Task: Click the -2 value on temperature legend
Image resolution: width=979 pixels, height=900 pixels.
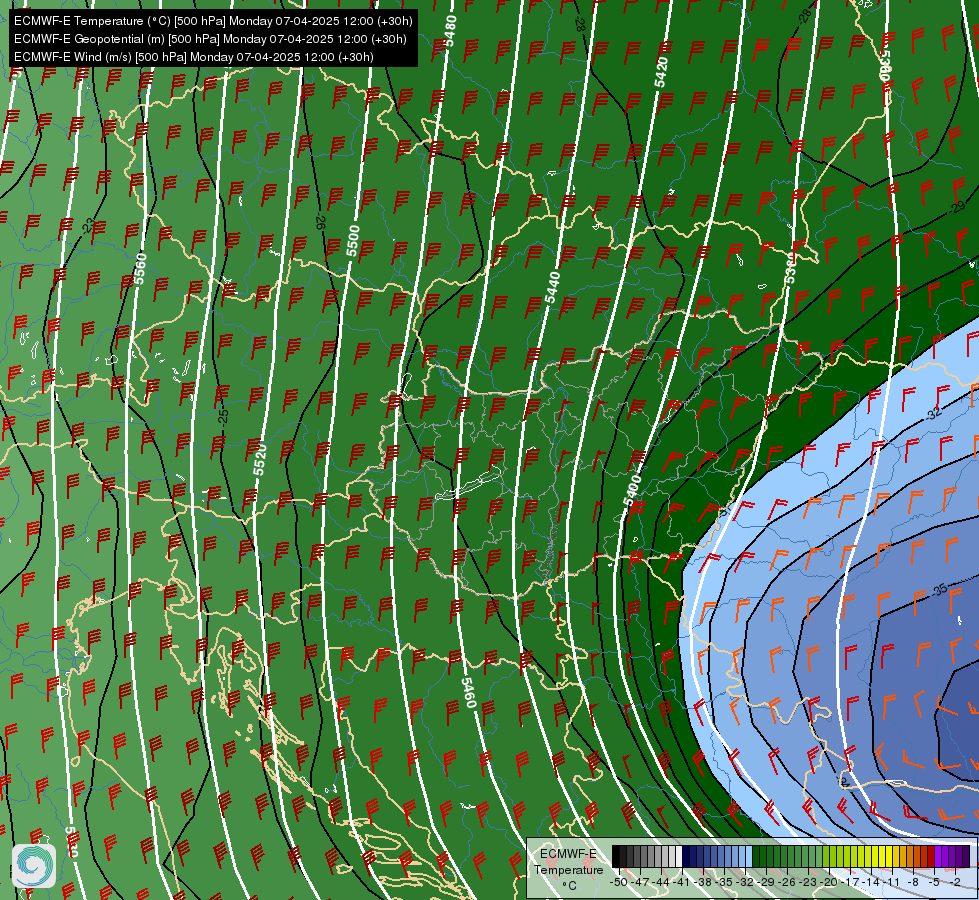Action: click(955, 882)
